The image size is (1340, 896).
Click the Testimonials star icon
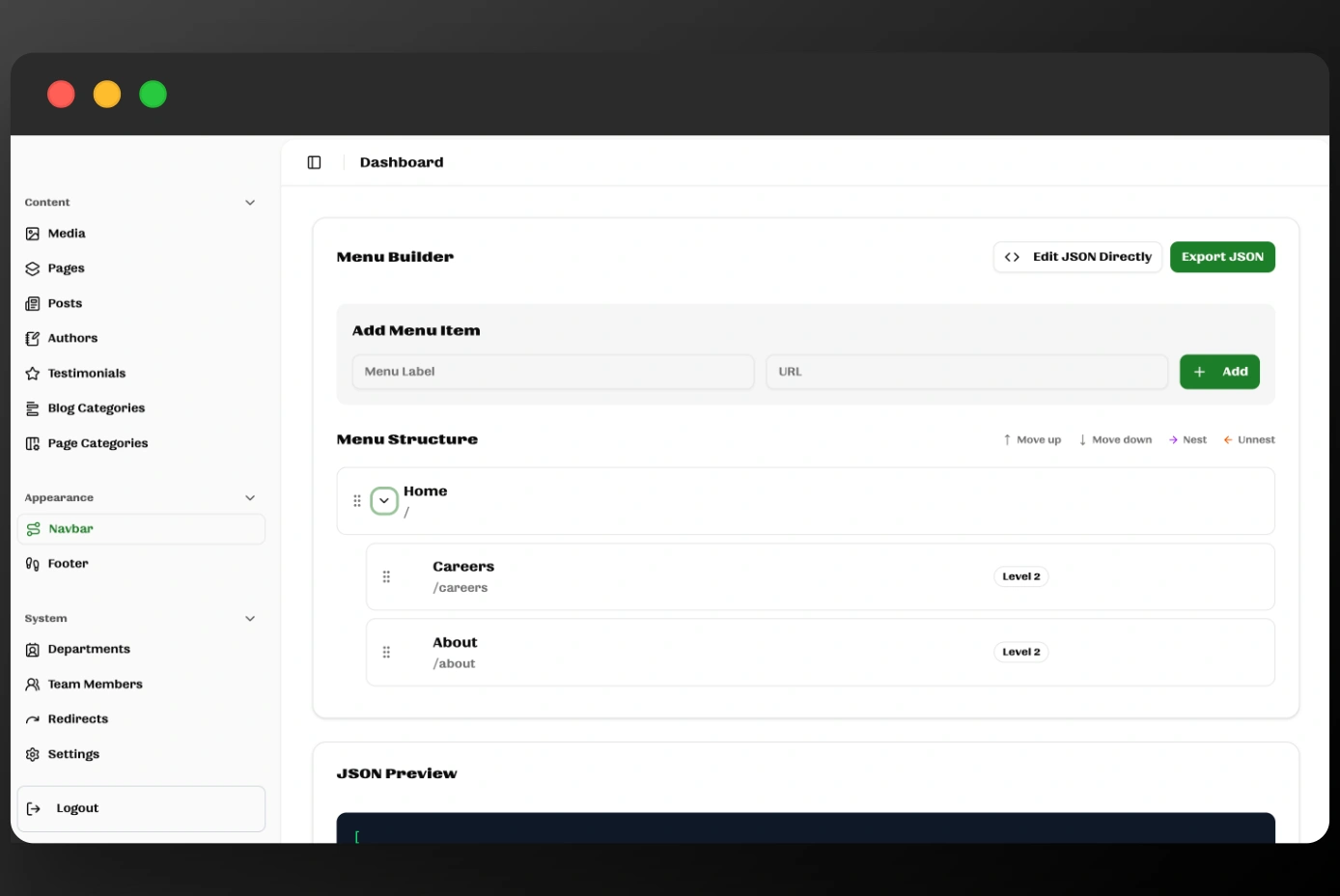point(33,374)
